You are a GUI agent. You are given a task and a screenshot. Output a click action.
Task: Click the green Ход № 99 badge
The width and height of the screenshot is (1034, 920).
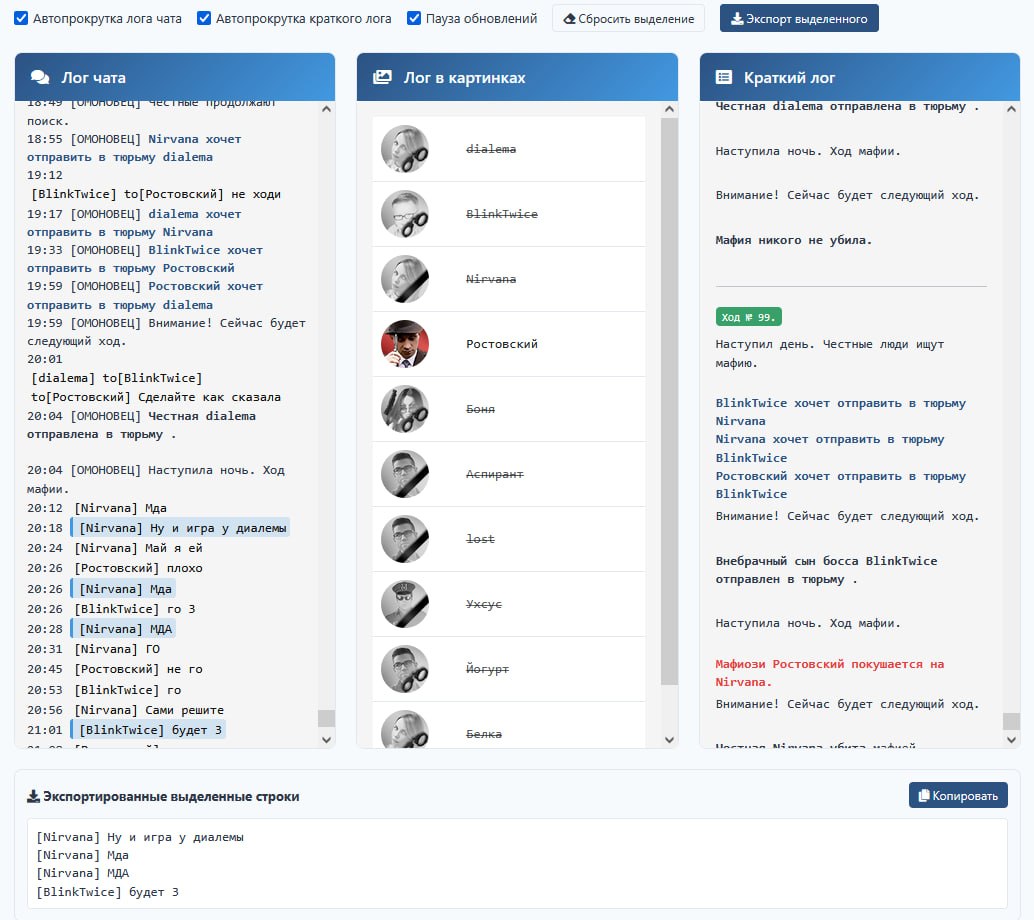[748, 317]
